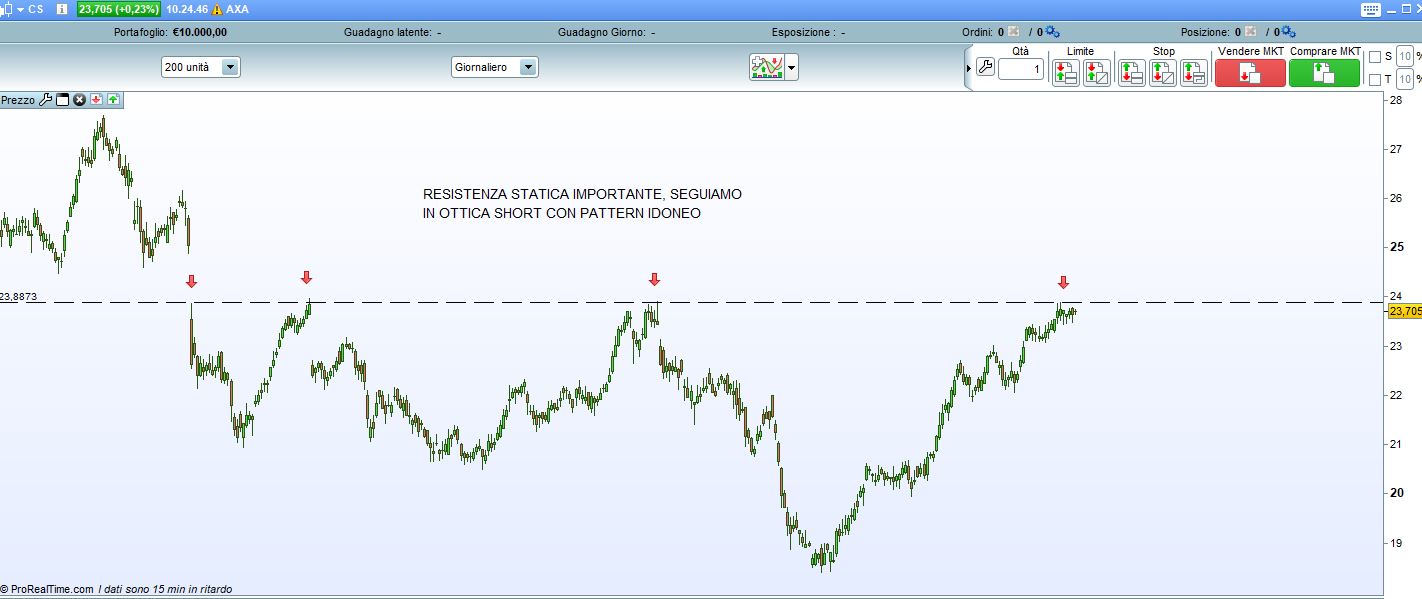Open the 200 unità dropdown
1422x599 pixels.
click(230, 67)
